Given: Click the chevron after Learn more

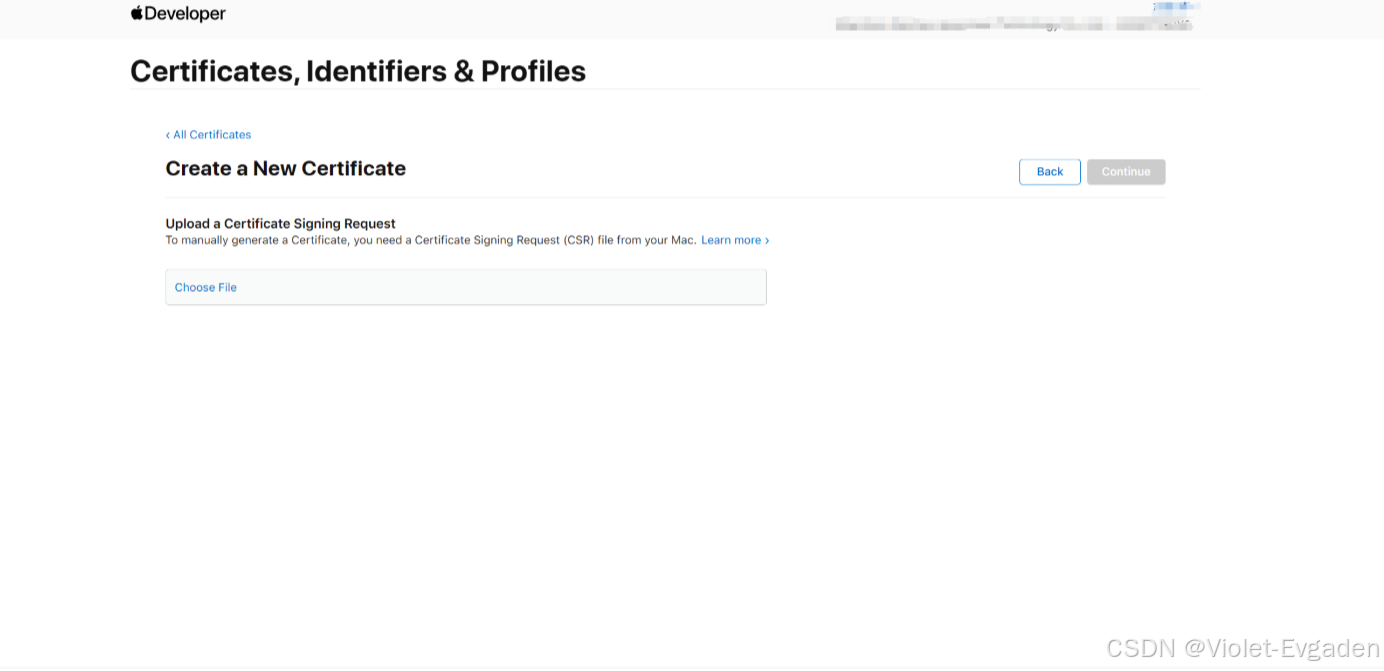Looking at the screenshot, I should pyautogui.click(x=767, y=241).
